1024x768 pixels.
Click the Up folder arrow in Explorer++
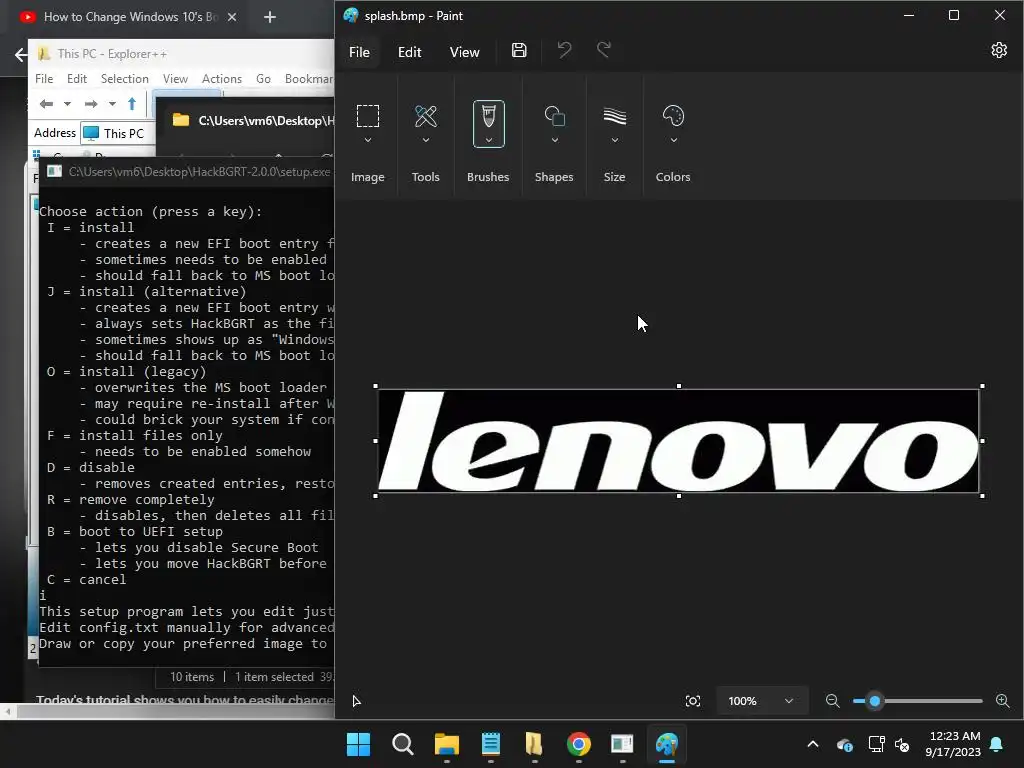pos(132,104)
